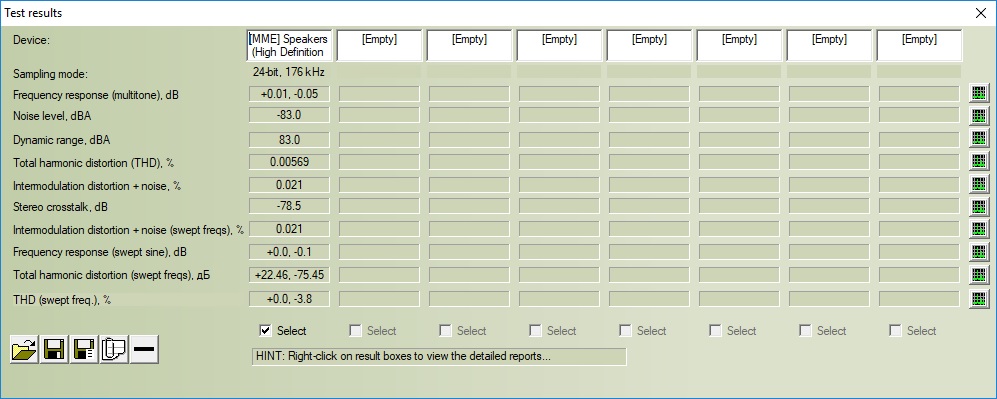Viewport: 997px width, 399px height.
Task: Click the Sampling mode: label
Action: 50,74
